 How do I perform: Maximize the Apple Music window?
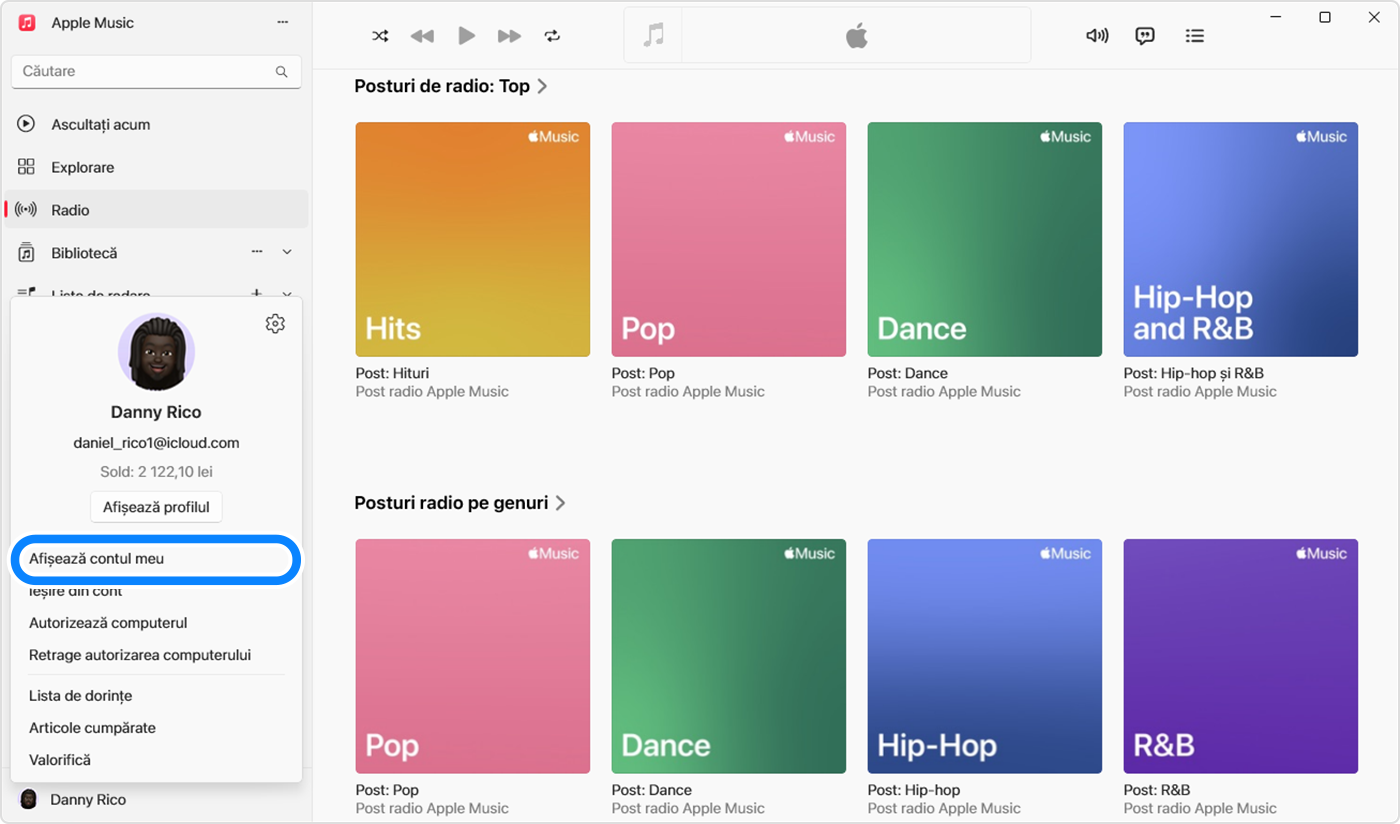coord(1325,17)
